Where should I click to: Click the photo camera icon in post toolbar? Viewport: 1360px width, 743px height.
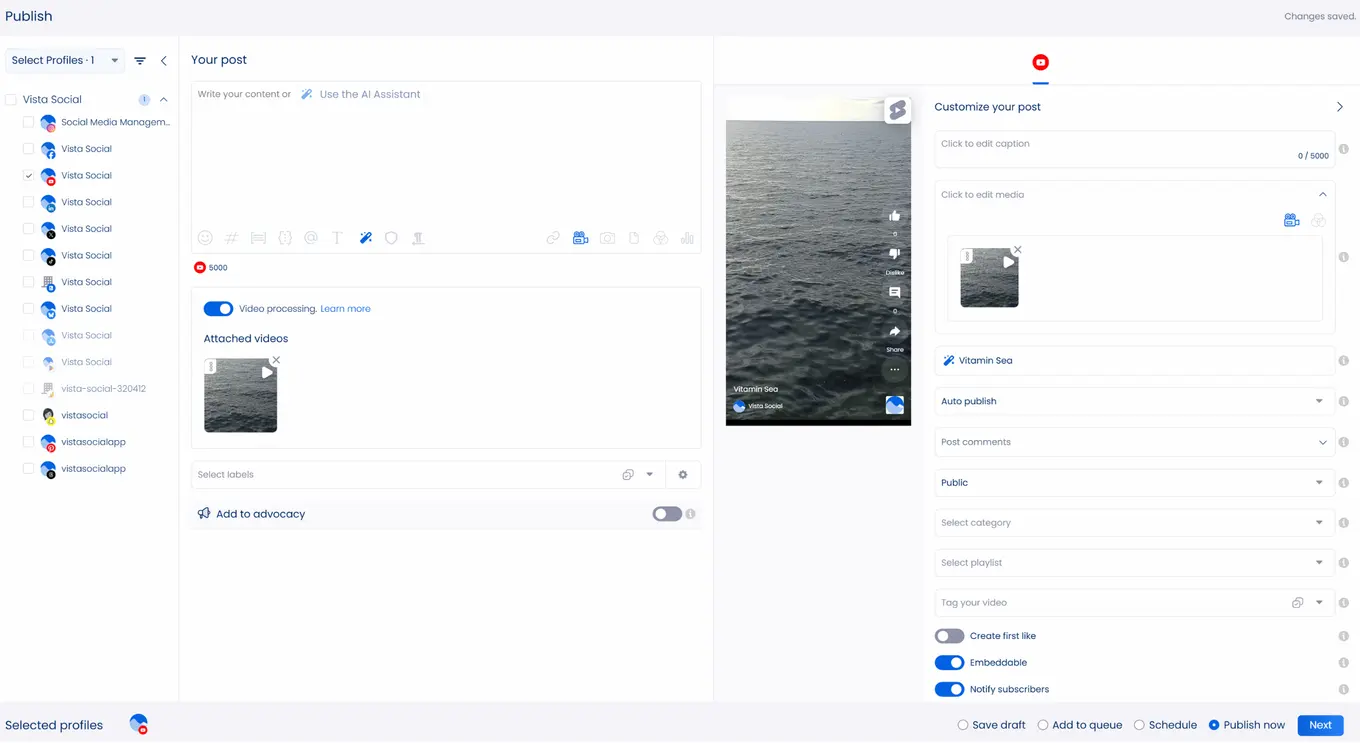[x=607, y=238]
